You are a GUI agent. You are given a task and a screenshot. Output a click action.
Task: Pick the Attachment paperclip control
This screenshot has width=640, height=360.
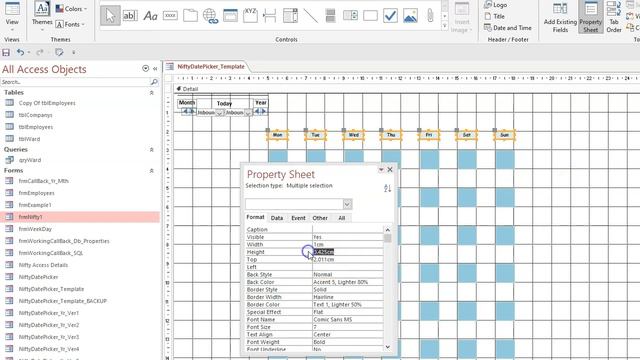point(430,16)
